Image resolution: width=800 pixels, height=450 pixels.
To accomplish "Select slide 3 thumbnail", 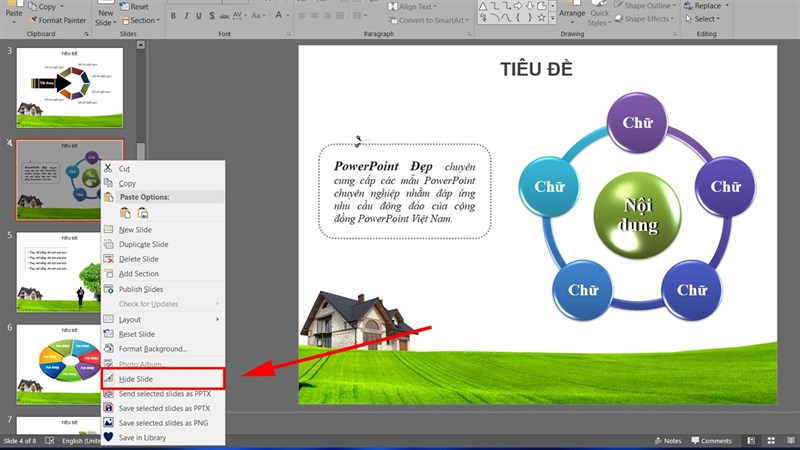I will (69, 88).
